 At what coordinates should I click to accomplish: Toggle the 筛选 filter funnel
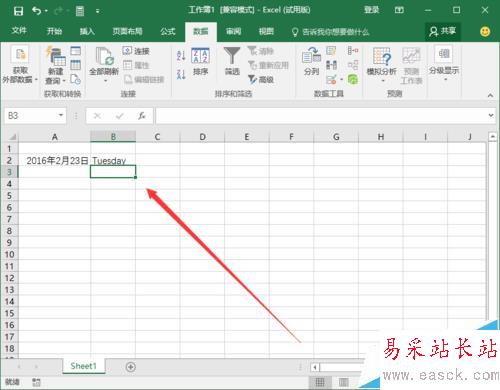[x=232, y=61]
